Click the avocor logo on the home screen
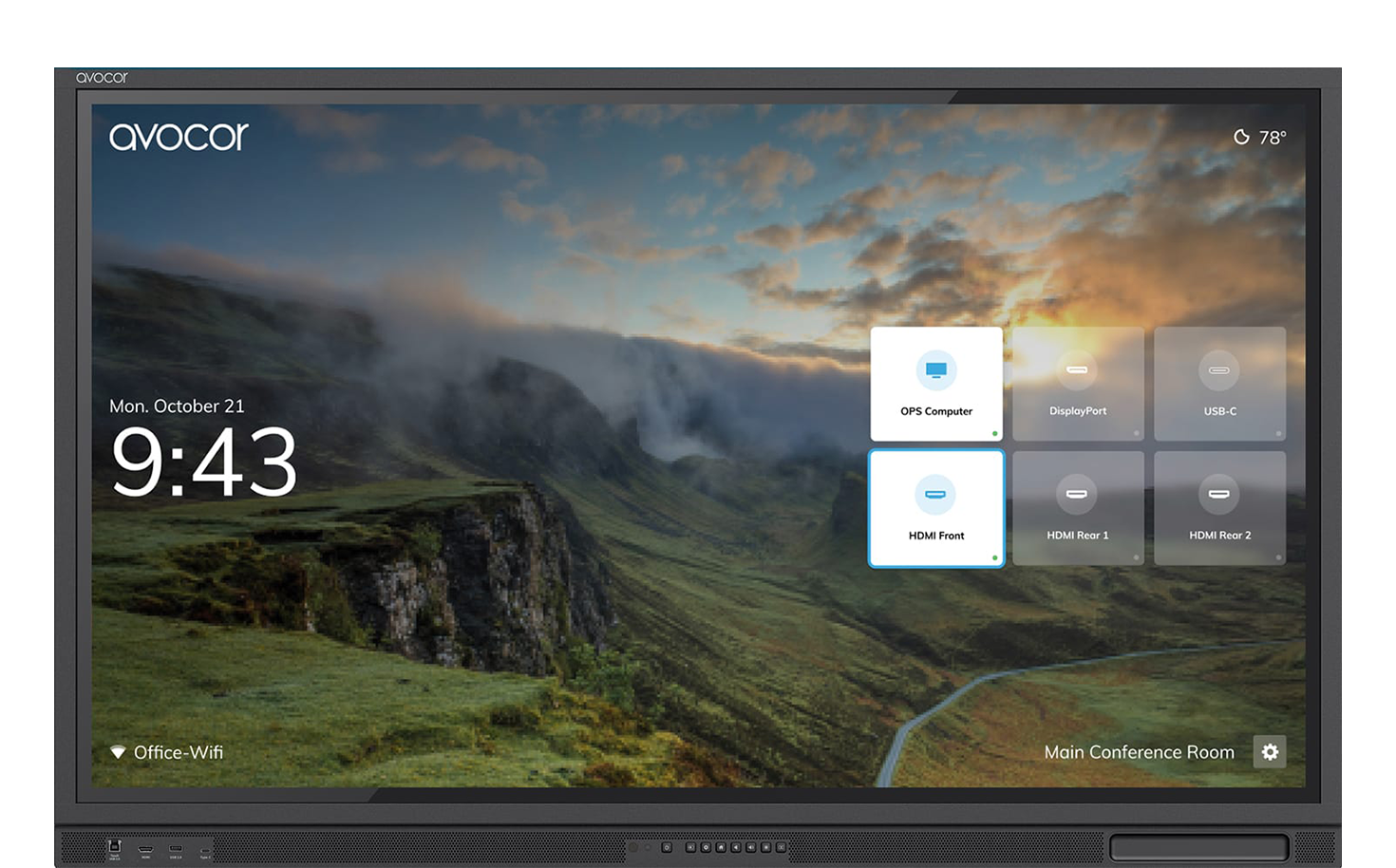 179,137
